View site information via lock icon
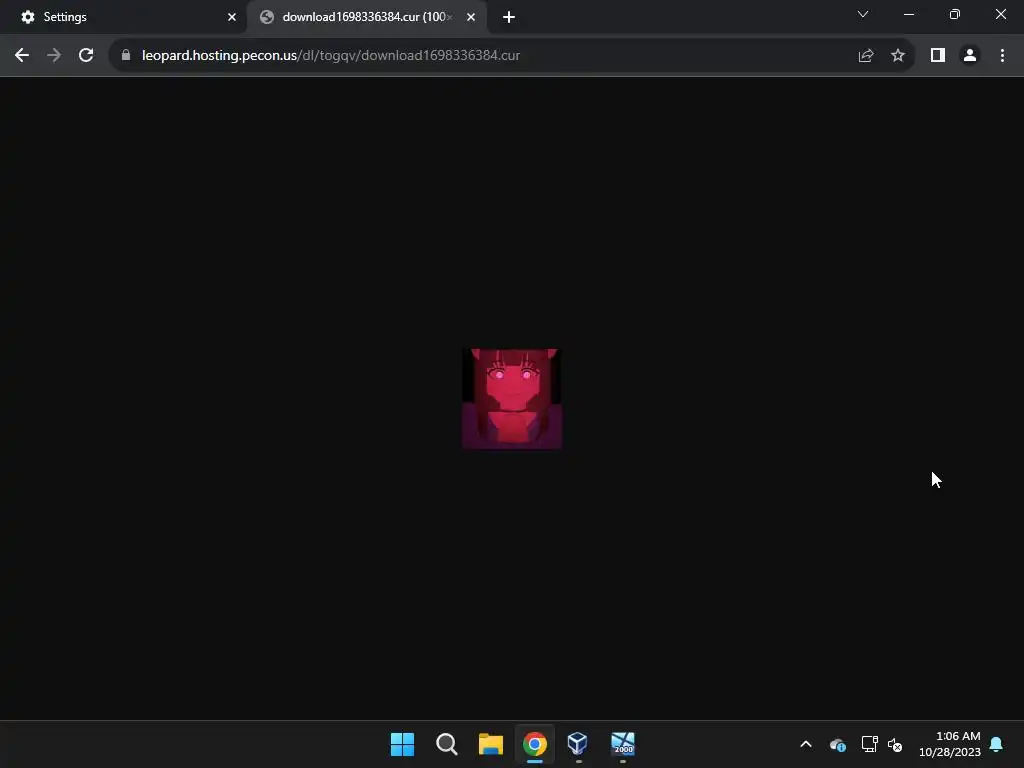This screenshot has height=768, width=1024. 126,56
